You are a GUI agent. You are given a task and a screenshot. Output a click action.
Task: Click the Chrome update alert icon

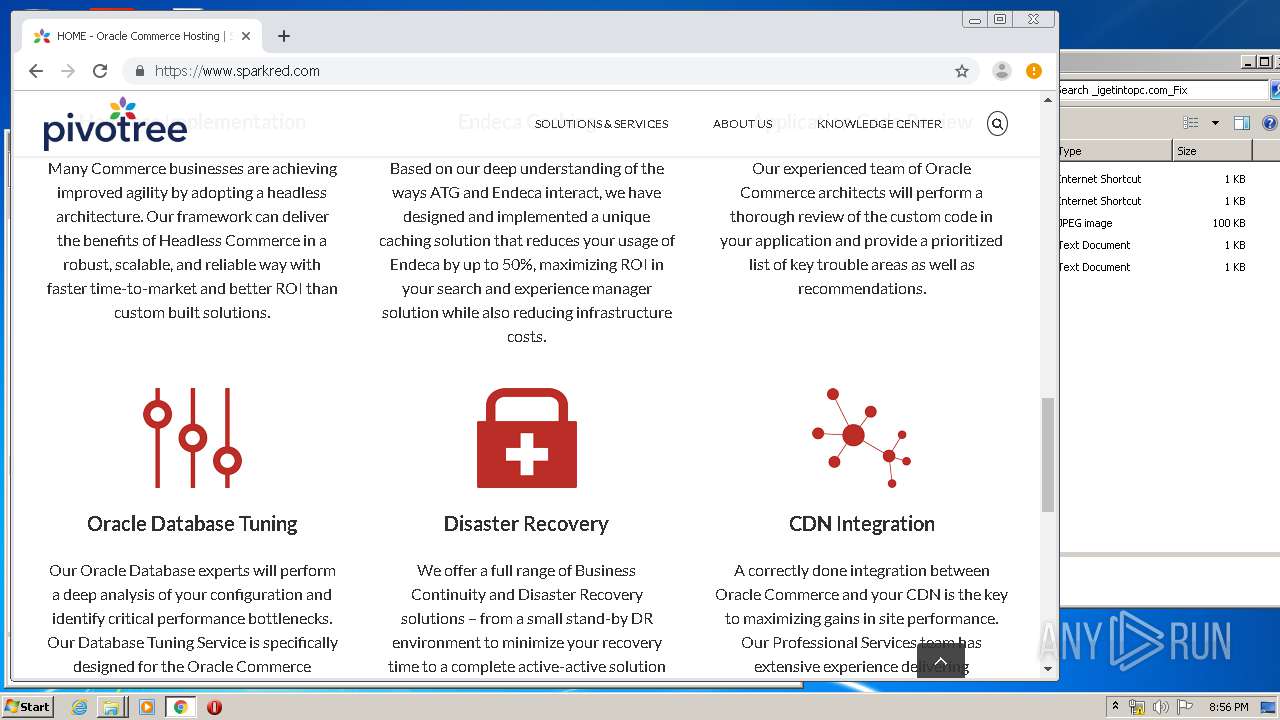1034,71
